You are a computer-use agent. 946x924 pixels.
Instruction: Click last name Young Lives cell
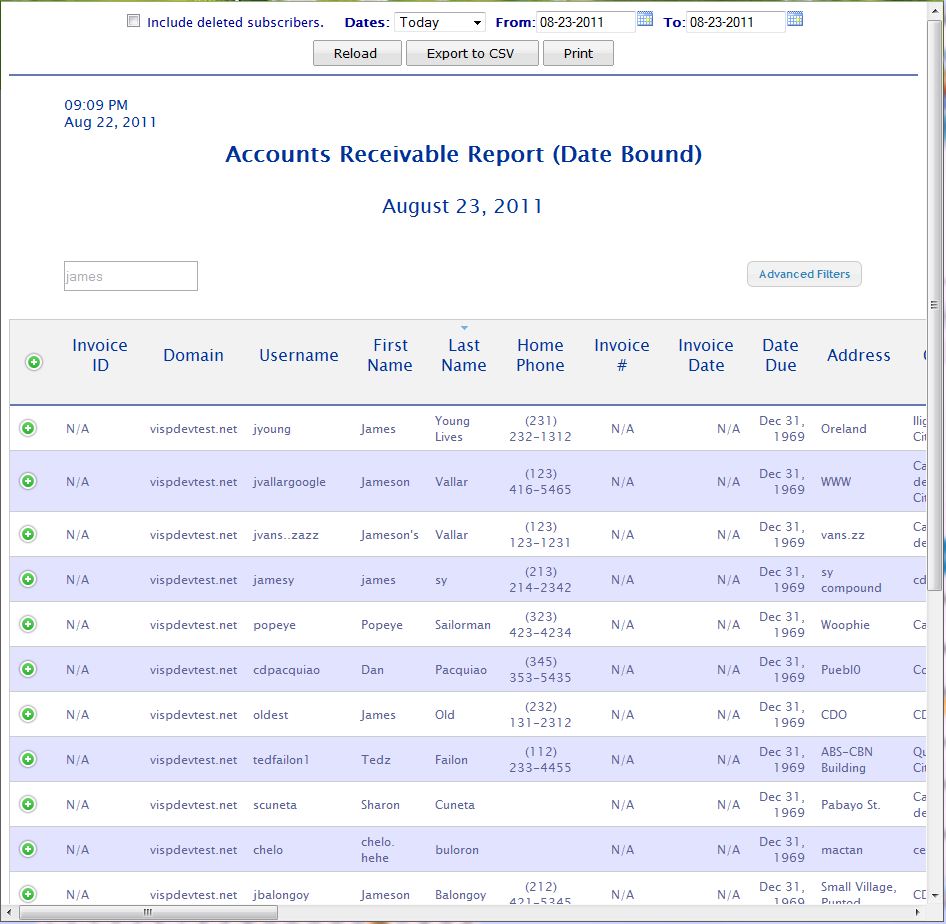[x=452, y=428]
